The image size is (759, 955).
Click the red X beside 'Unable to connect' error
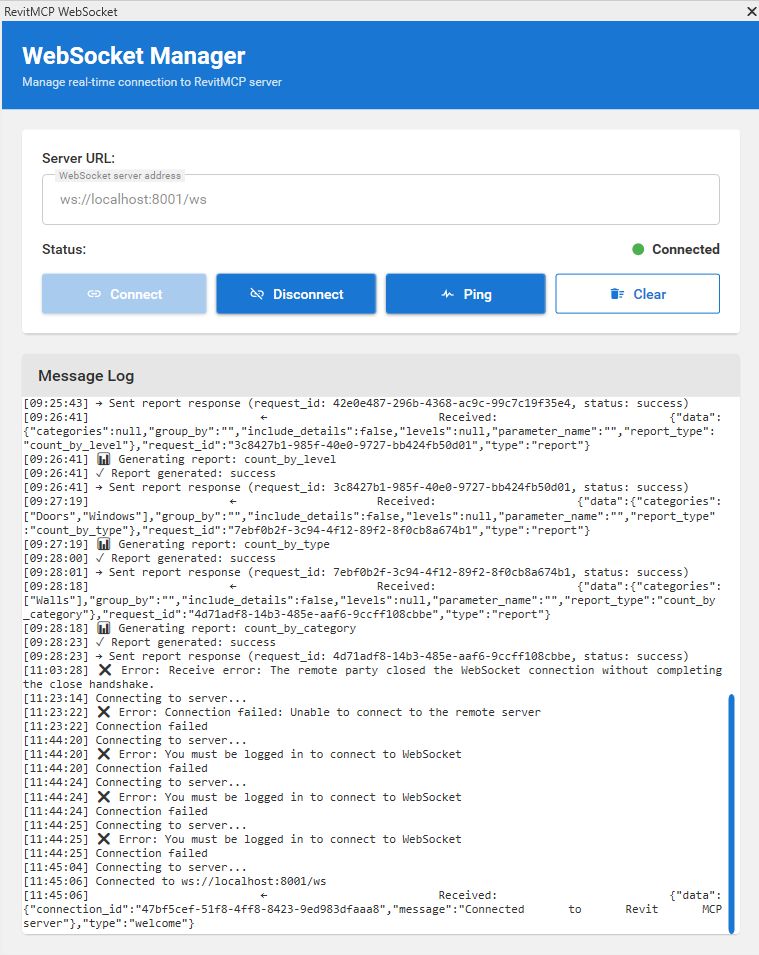tap(104, 712)
